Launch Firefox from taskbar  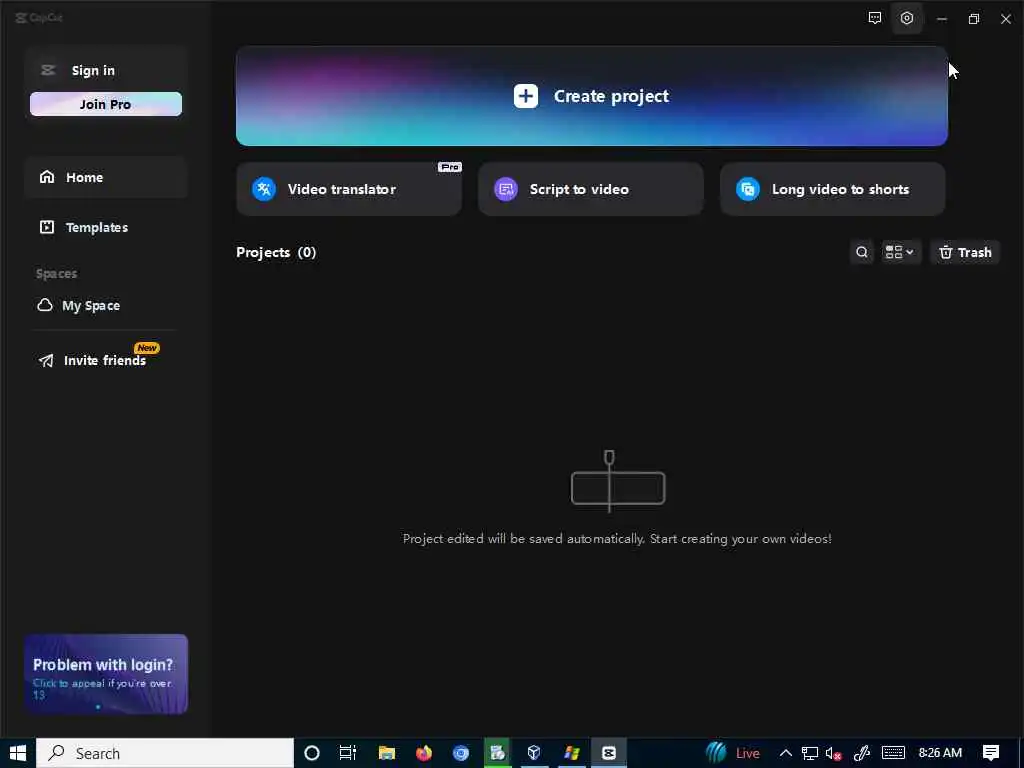[424, 753]
